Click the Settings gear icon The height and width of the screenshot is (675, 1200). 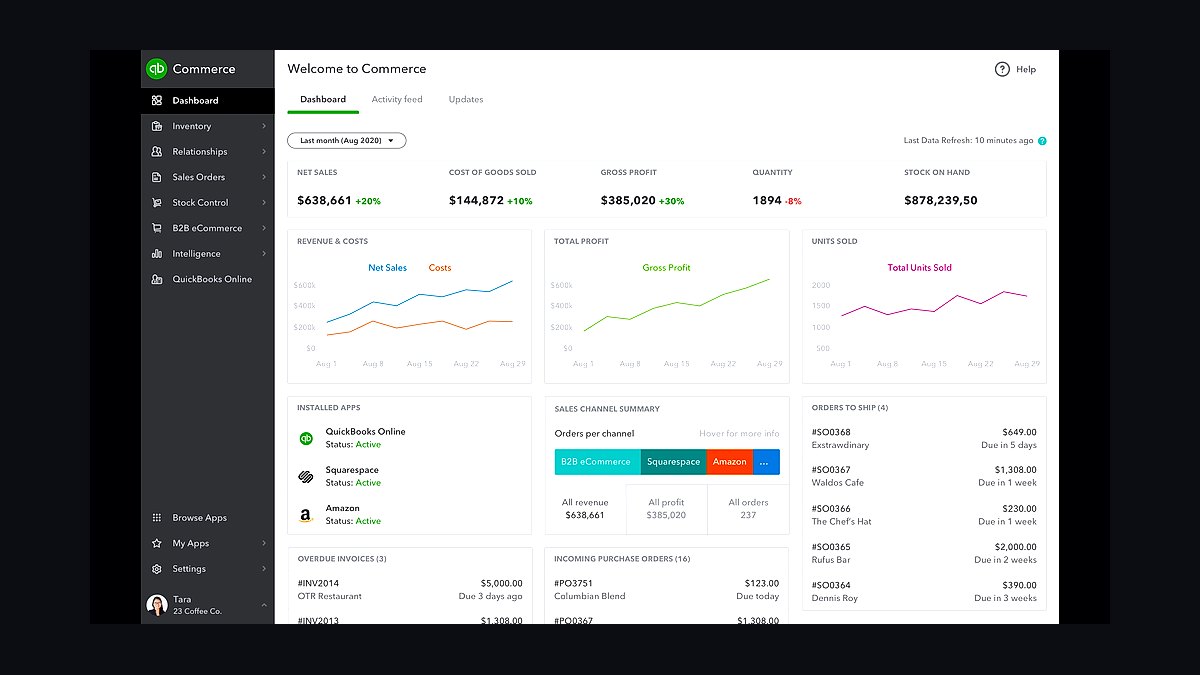point(157,569)
